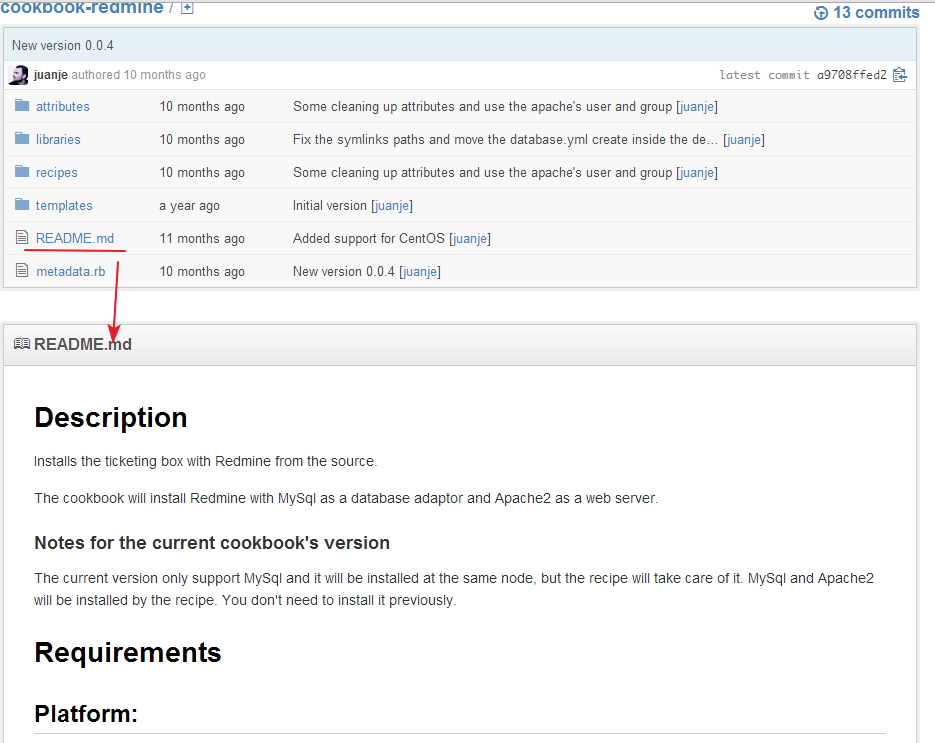The image size is (935, 743).
Task: Click juanje link in libraries row
Action: pos(744,140)
